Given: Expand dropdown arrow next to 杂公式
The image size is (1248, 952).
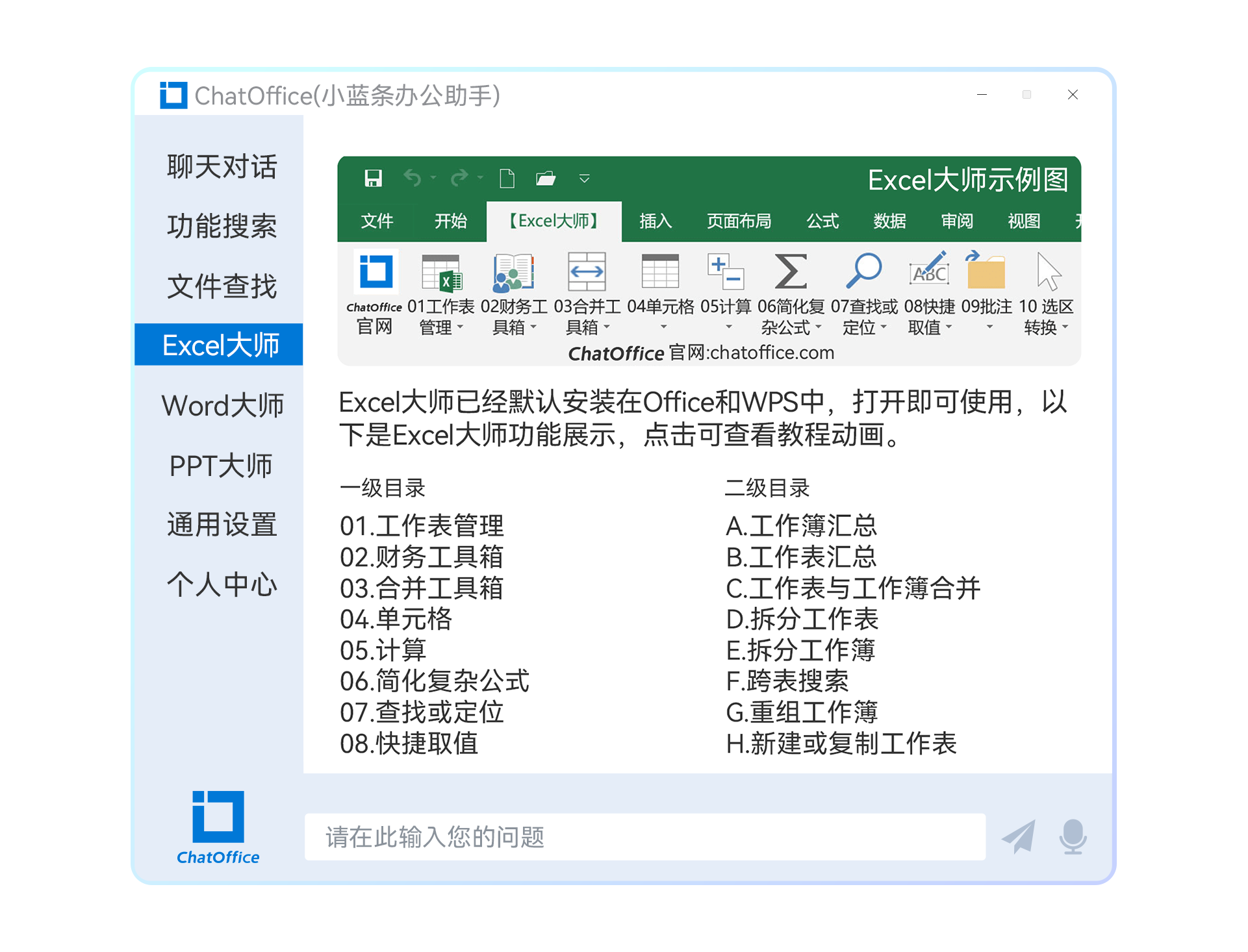Looking at the screenshot, I should [x=818, y=327].
